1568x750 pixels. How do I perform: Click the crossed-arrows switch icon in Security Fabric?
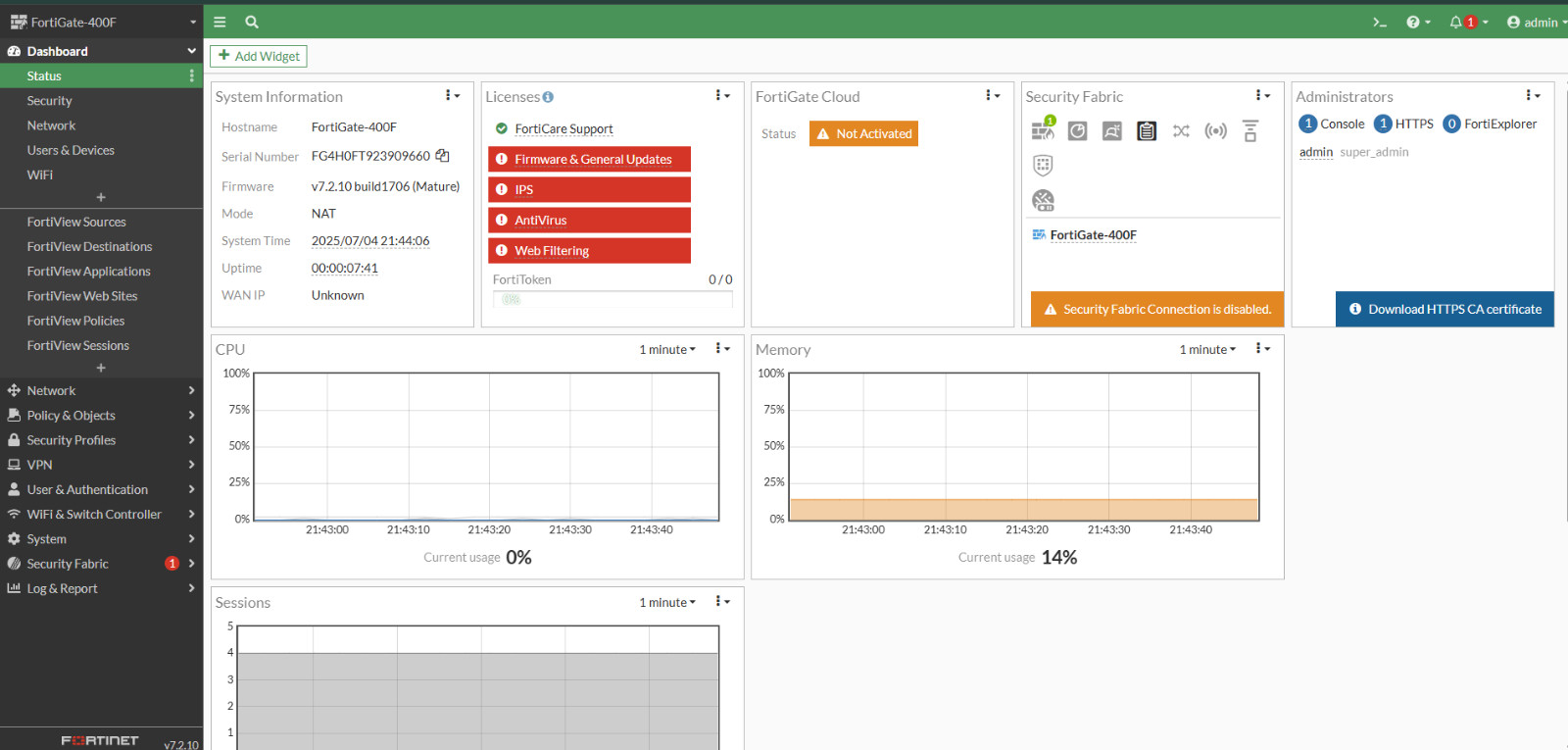pos(1181,130)
